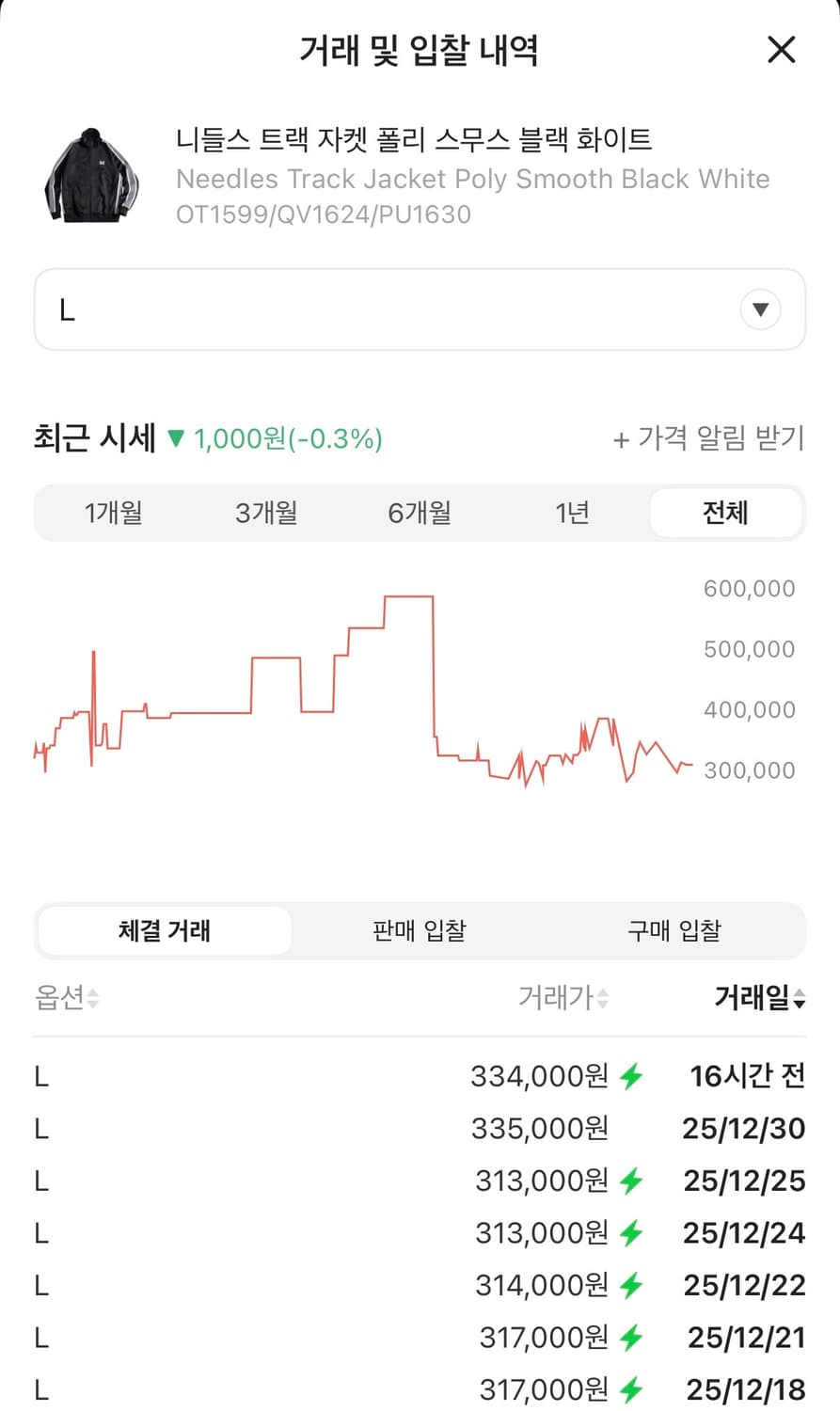Tap the Needles track jacket thumbnail
Screen dimensions: 840x1411
click(x=91, y=176)
